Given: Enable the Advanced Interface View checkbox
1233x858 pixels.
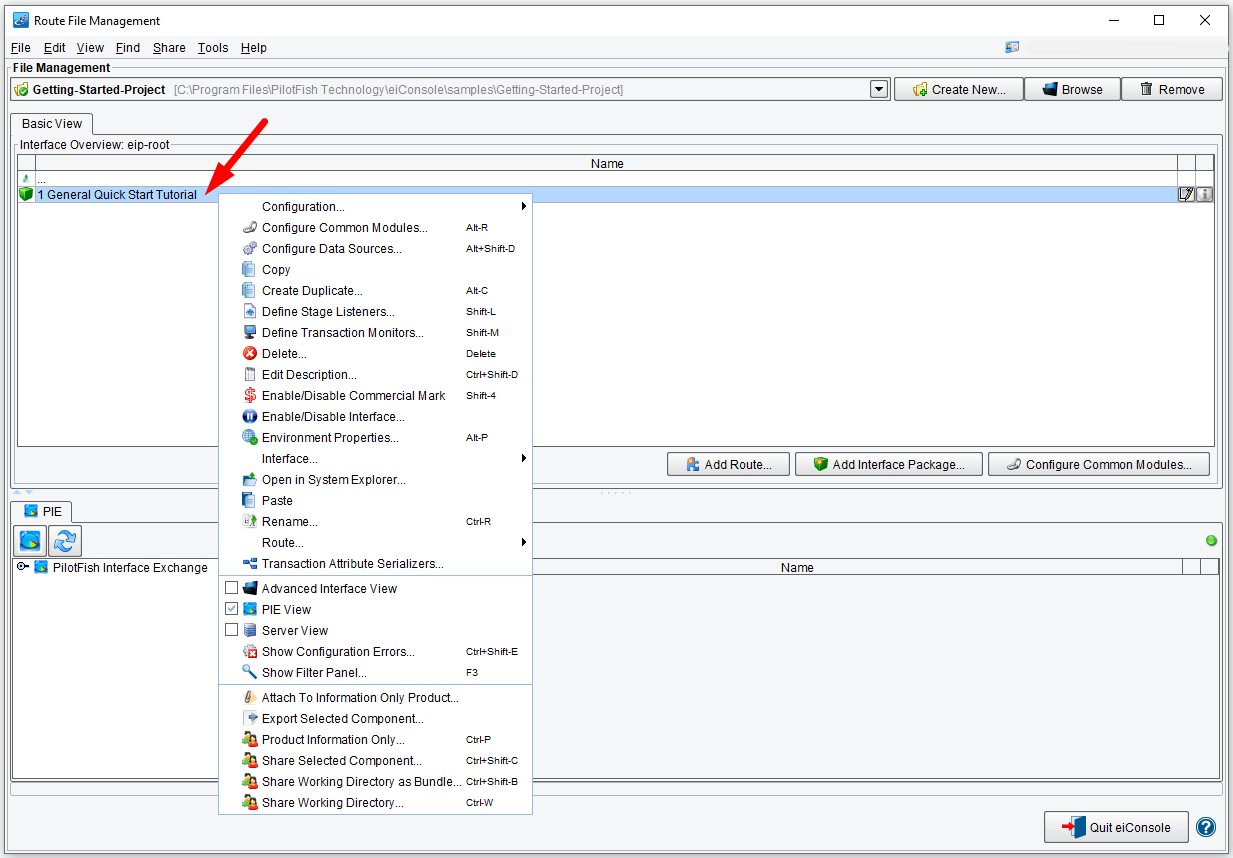Looking at the screenshot, I should (232, 589).
